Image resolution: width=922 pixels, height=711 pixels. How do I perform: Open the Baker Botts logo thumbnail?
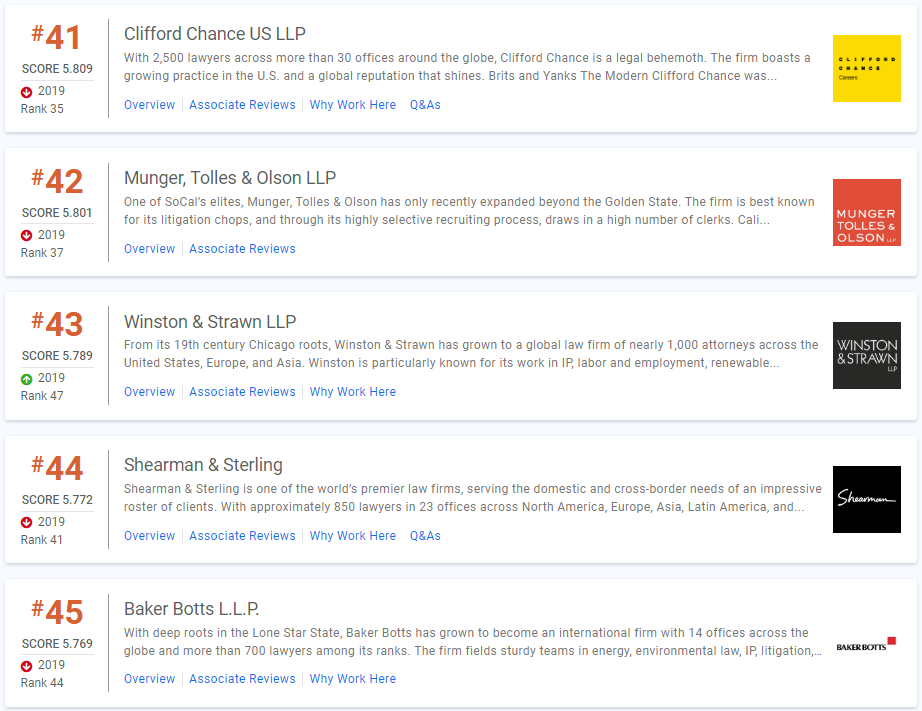coord(867,643)
